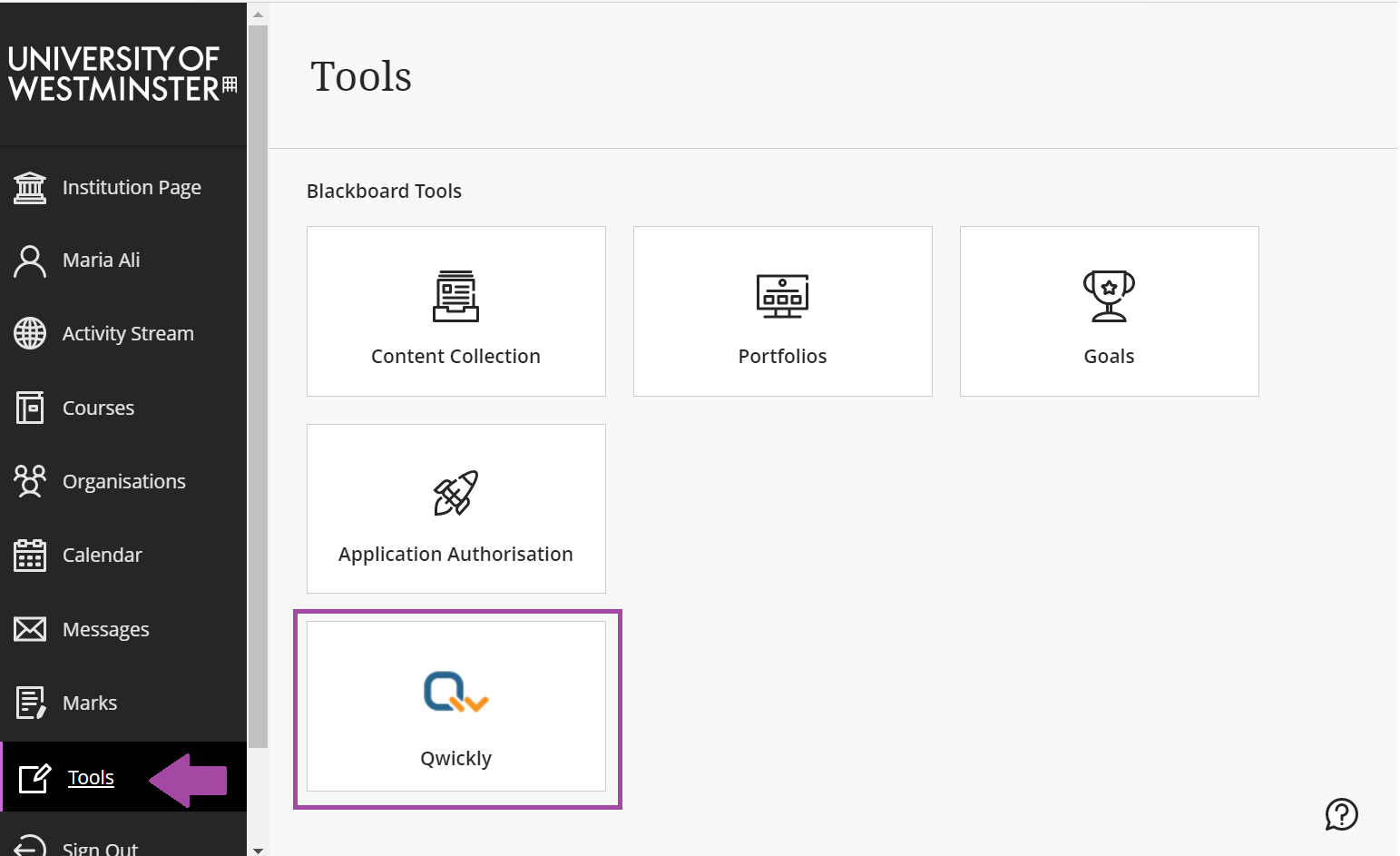Open the Goals trophy tile
Image resolution: width=1400 pixels, height=856 pixels.
1109,311
